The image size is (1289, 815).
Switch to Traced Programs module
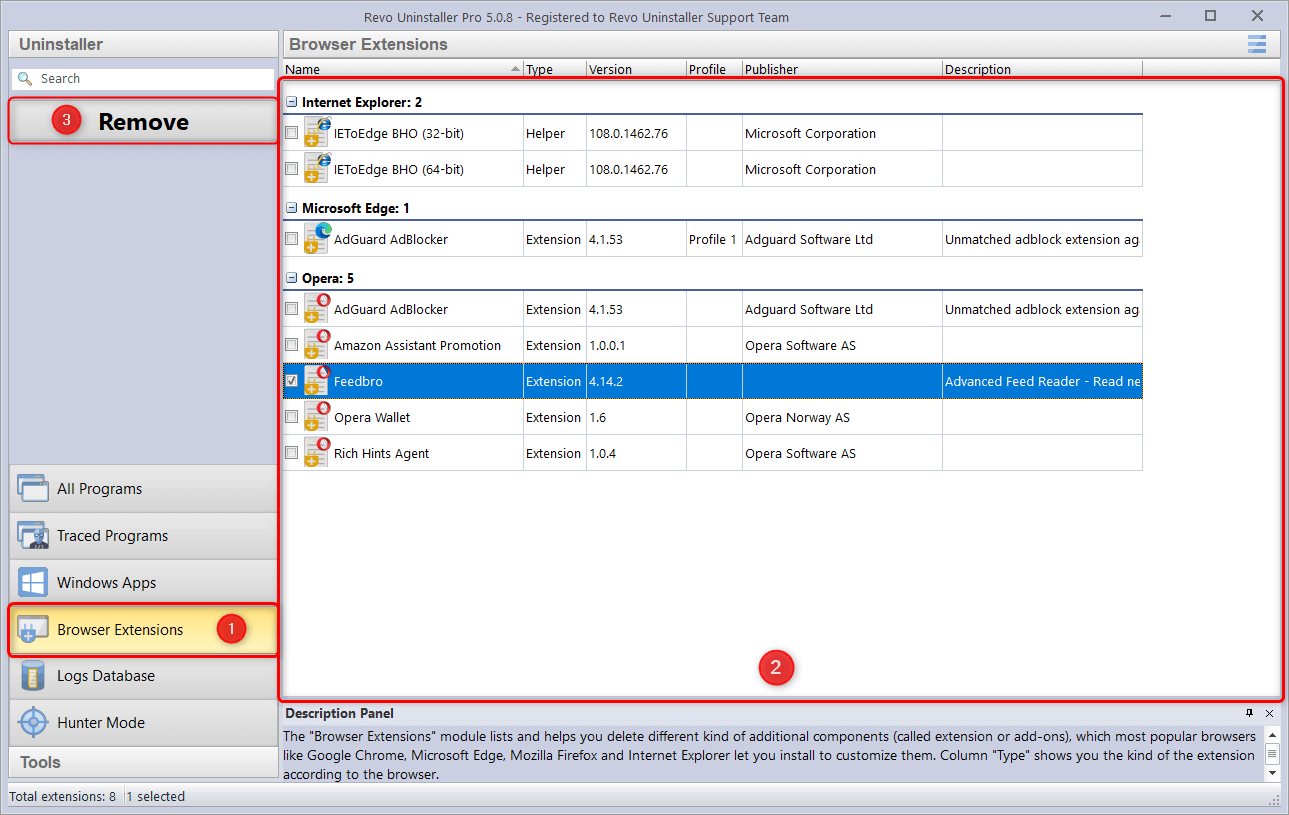[x=143, y=536]
